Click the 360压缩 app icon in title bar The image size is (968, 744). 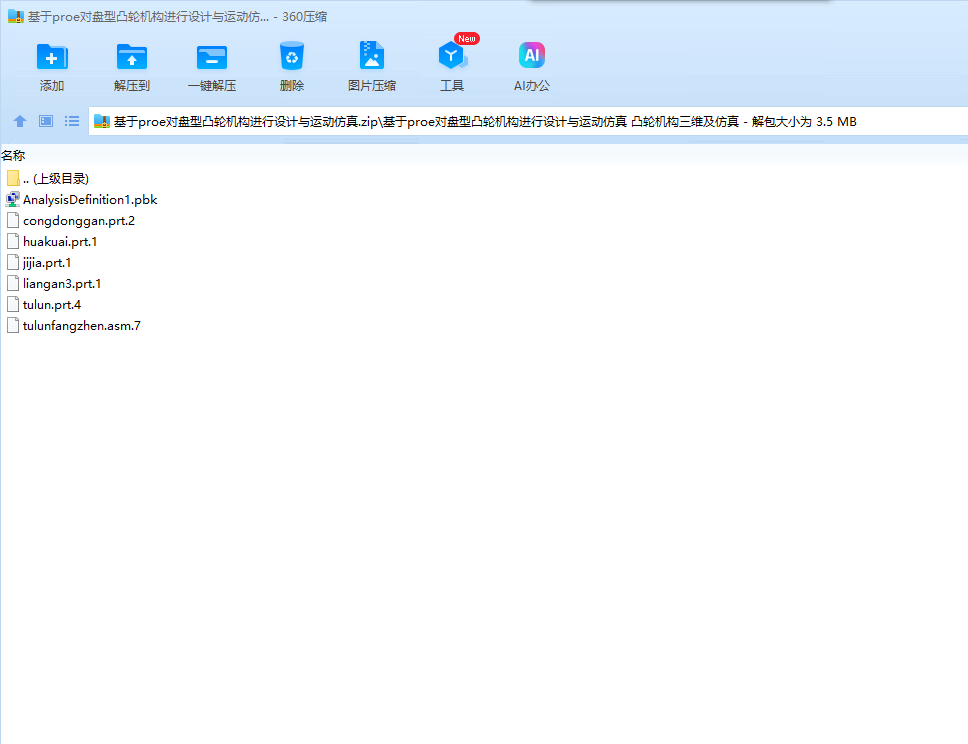click(15, 17)
